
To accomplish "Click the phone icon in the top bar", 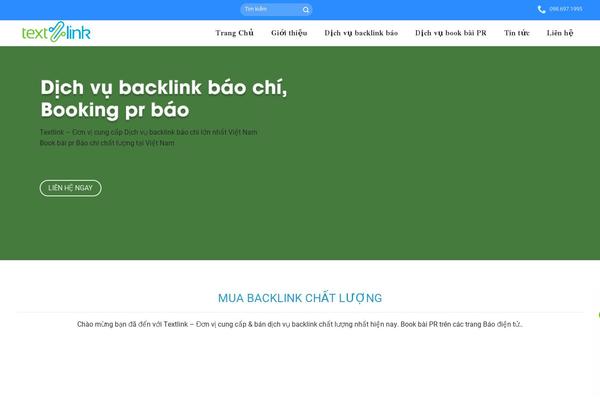I will tap(541, 10).
